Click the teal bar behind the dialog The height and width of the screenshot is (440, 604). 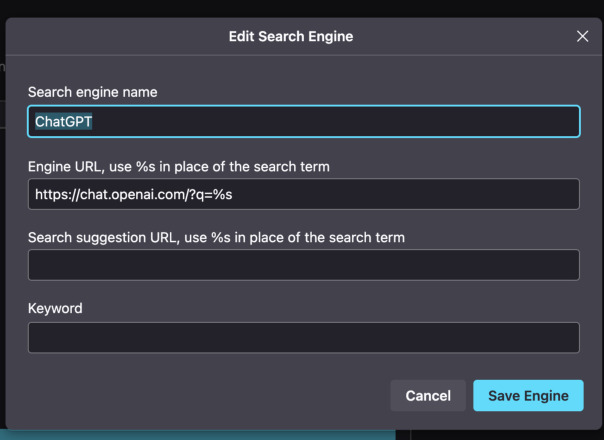(x=200, y=435)
